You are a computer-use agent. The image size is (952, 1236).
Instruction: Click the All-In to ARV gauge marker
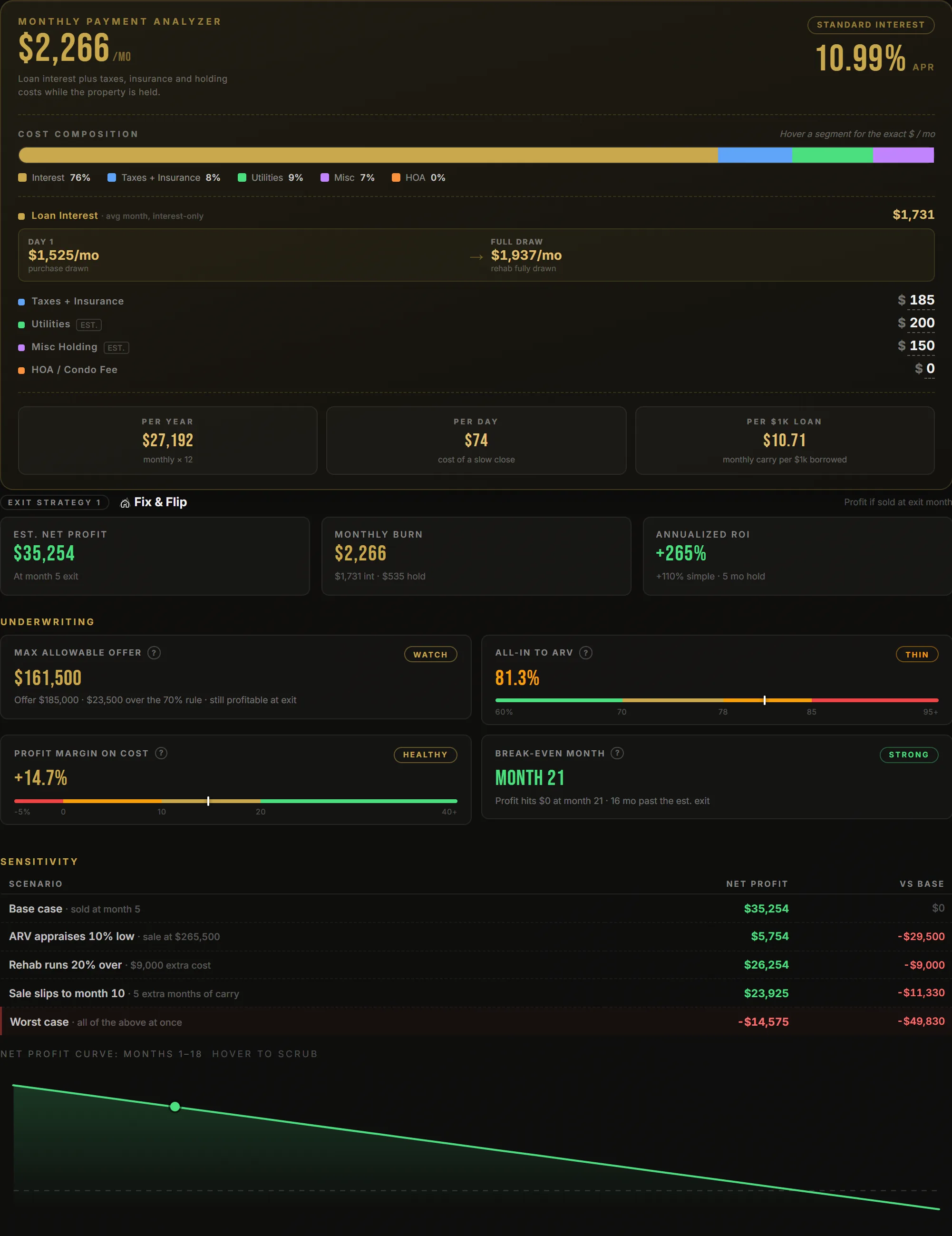click(x=765, y=700)
